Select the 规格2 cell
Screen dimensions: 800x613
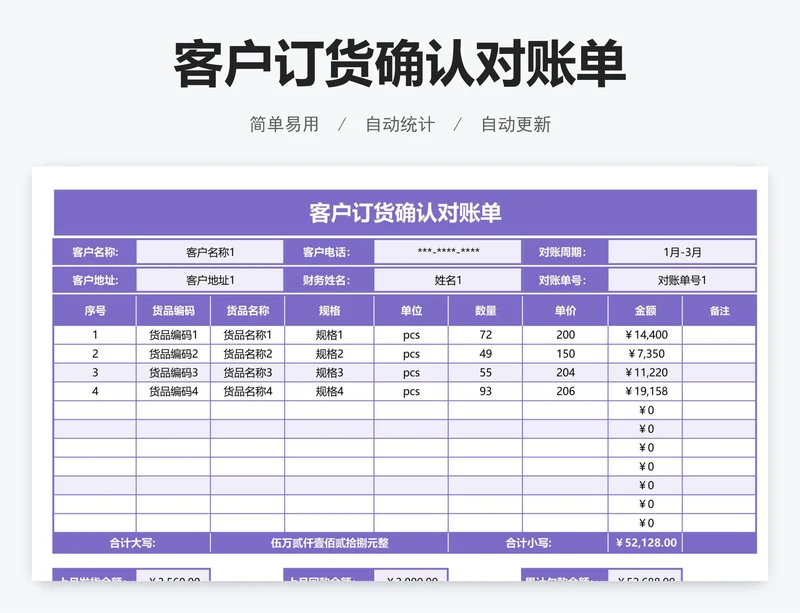[x=329, y=354]
